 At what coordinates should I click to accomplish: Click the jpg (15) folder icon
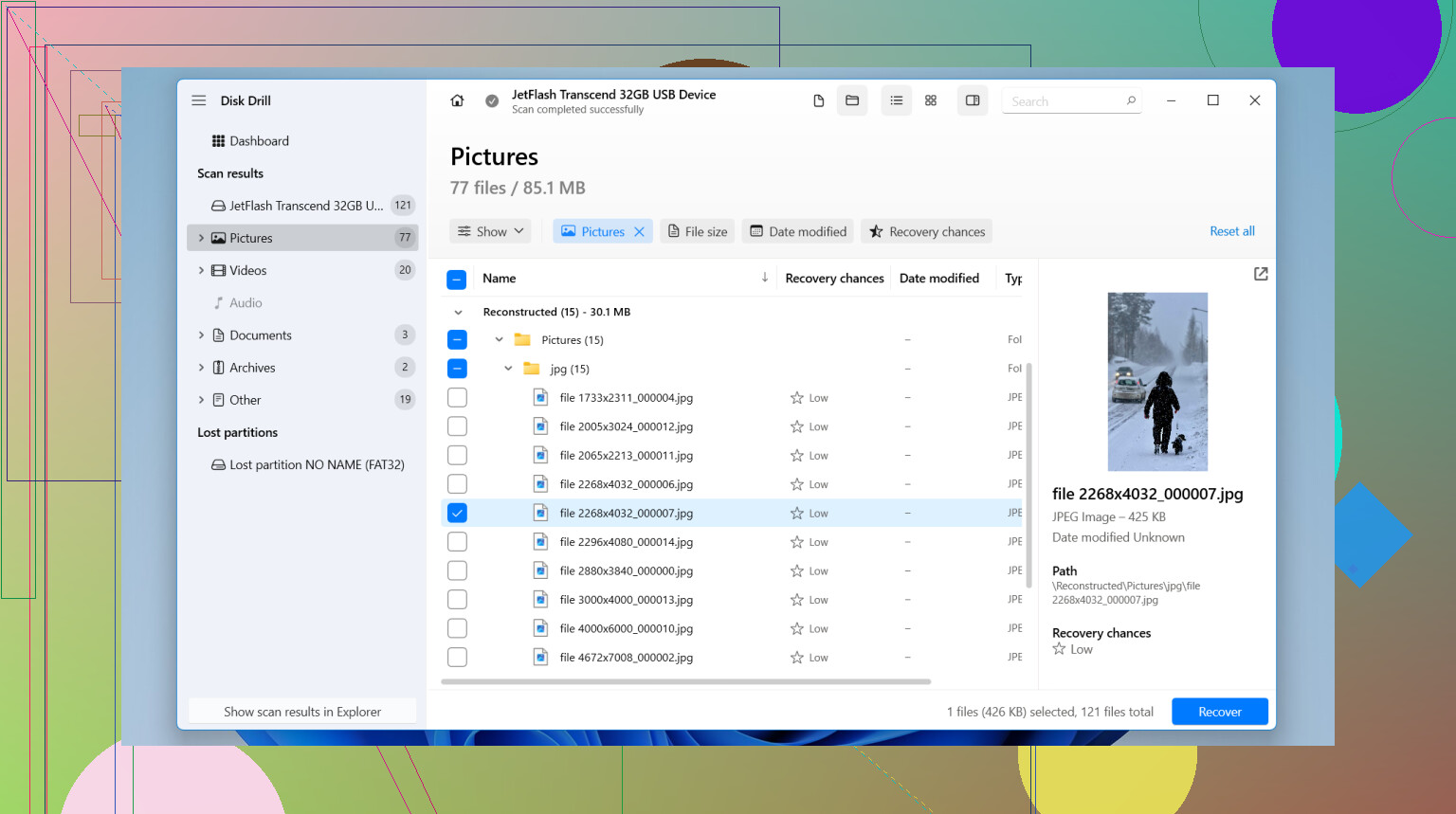[x=532, y=369]
